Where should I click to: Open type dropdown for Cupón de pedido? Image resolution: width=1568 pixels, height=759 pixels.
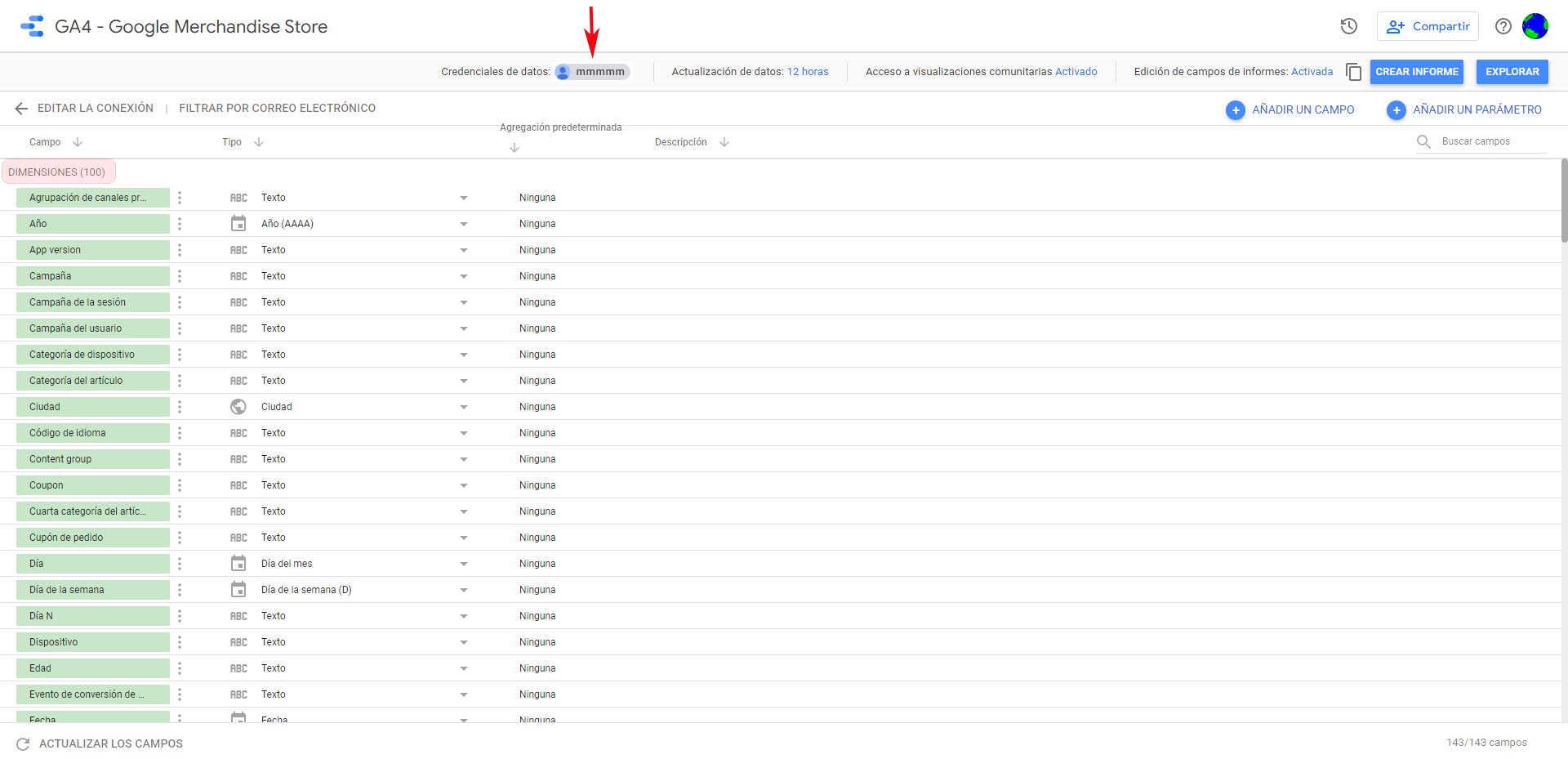pyautogui.click(x=464, y=538)
